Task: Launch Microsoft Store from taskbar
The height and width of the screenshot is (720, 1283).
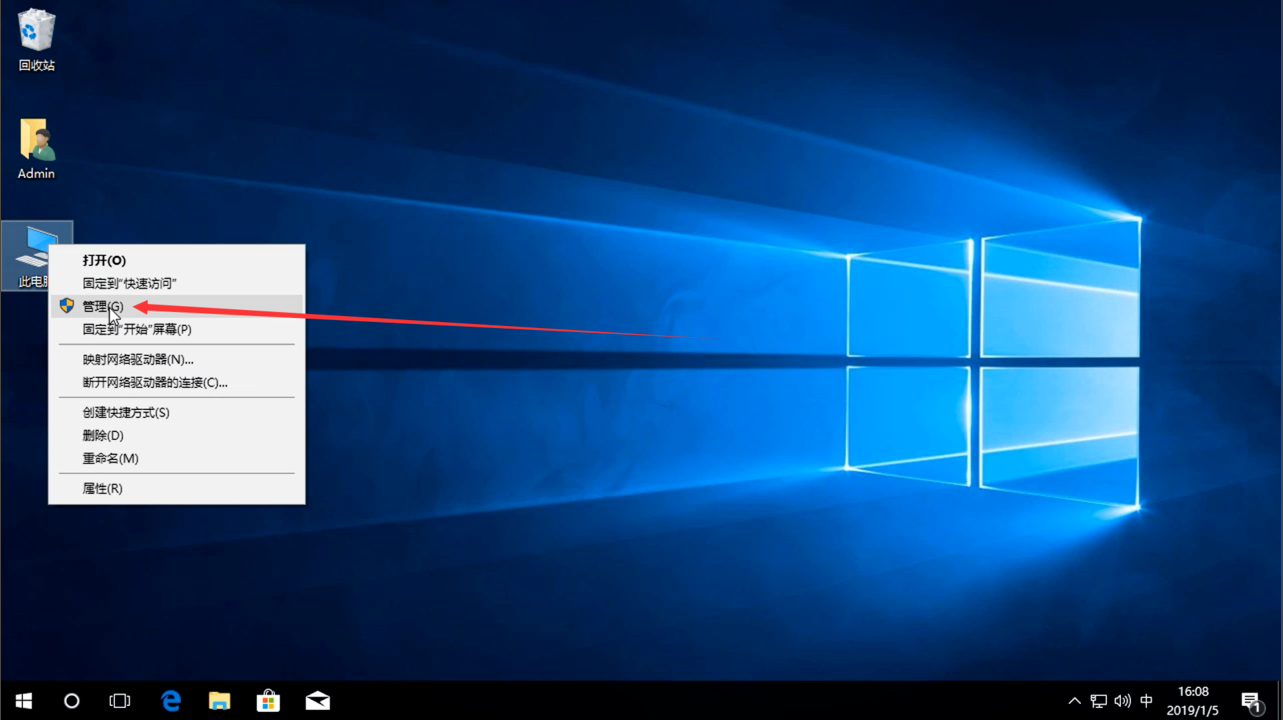Action: pyautogui.click(x=268, y=701)
